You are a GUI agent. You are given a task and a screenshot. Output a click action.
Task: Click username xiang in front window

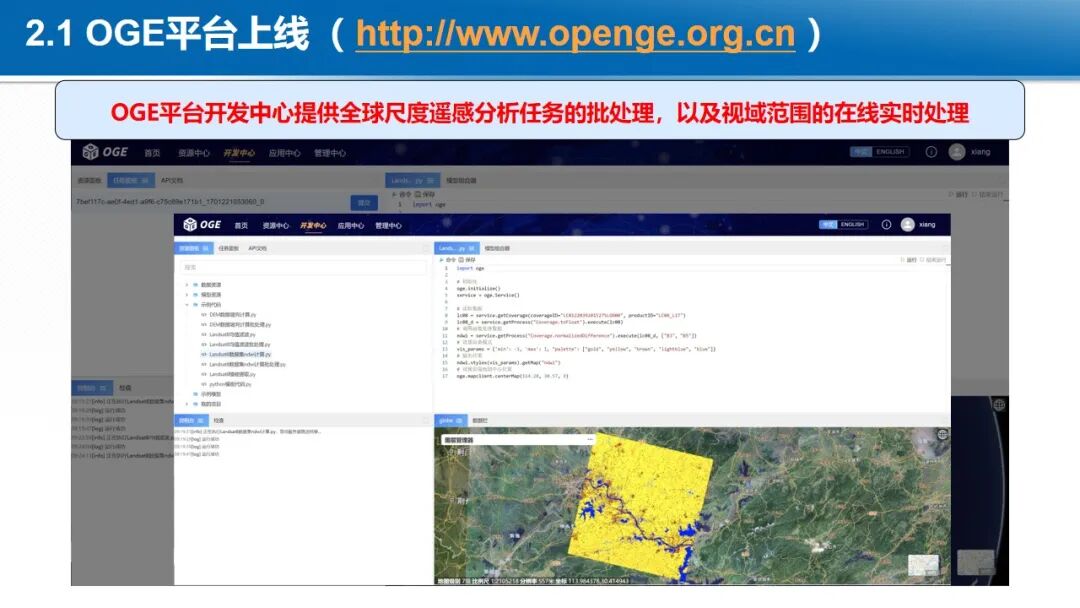tap(927, 224)
